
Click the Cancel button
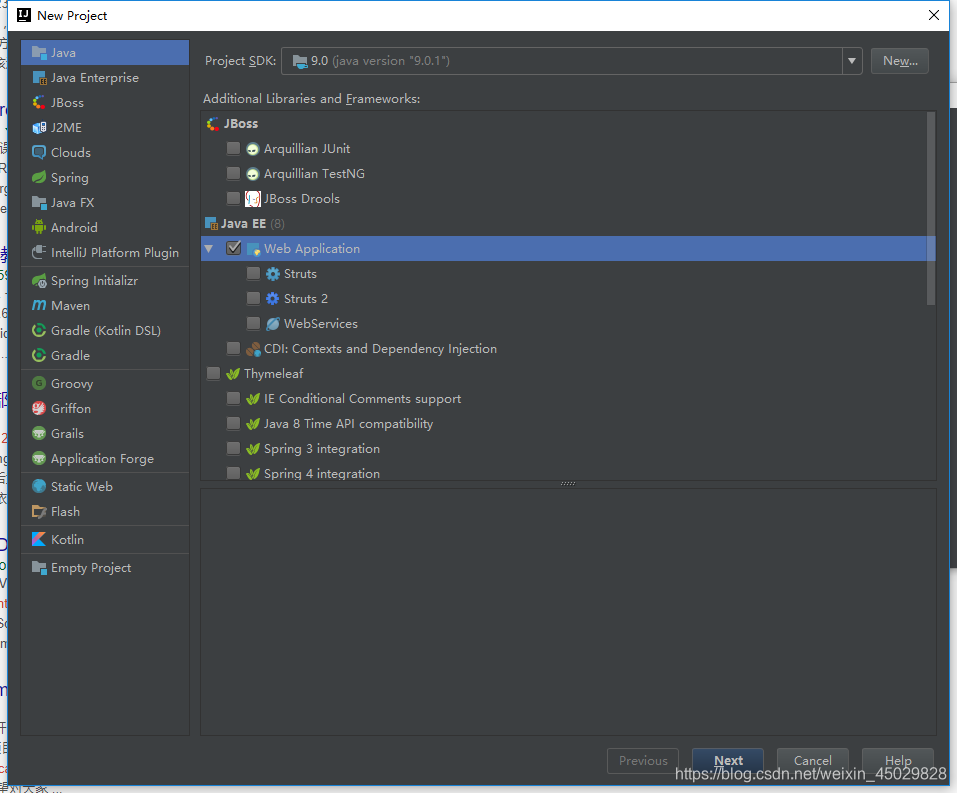coord(812,761)
